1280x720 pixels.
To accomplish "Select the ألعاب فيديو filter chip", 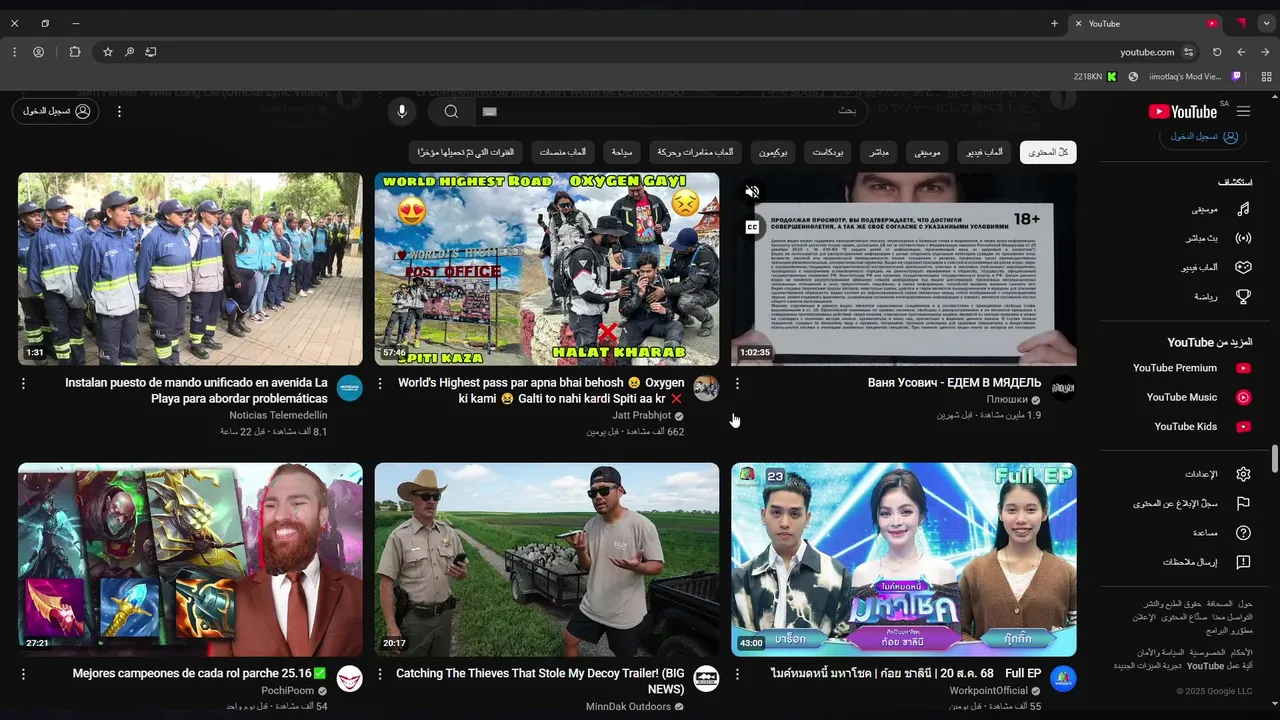I will pos(985,152).
